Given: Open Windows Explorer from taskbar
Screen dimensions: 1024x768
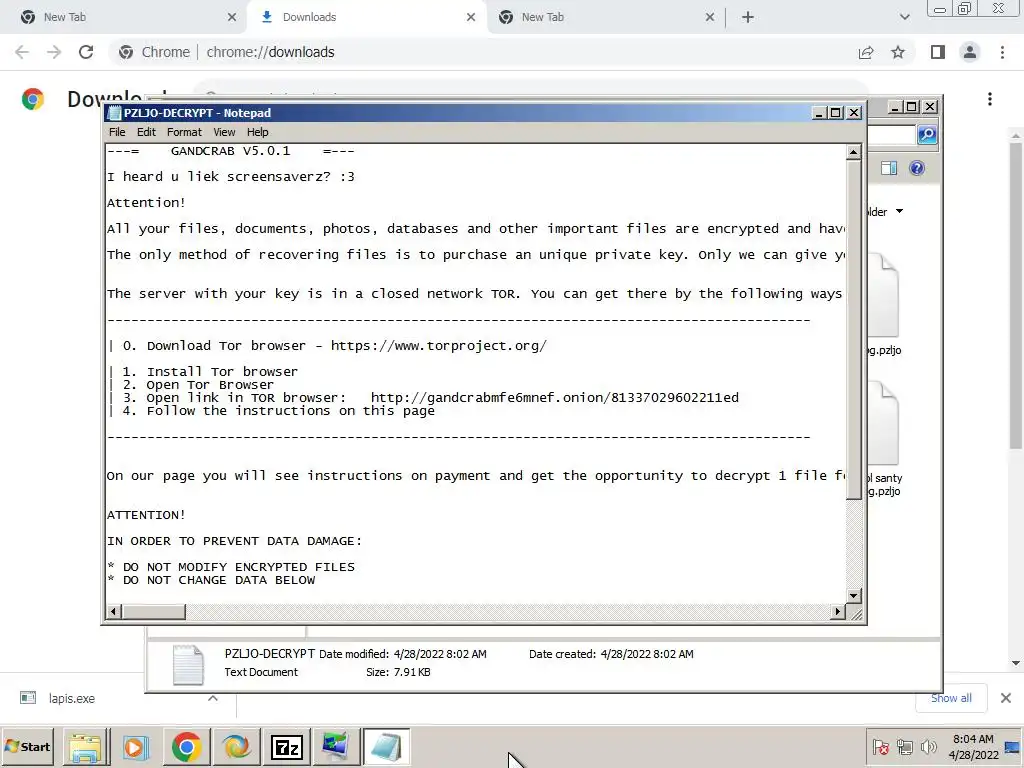Looking at the screenshot, I should 86,747.
